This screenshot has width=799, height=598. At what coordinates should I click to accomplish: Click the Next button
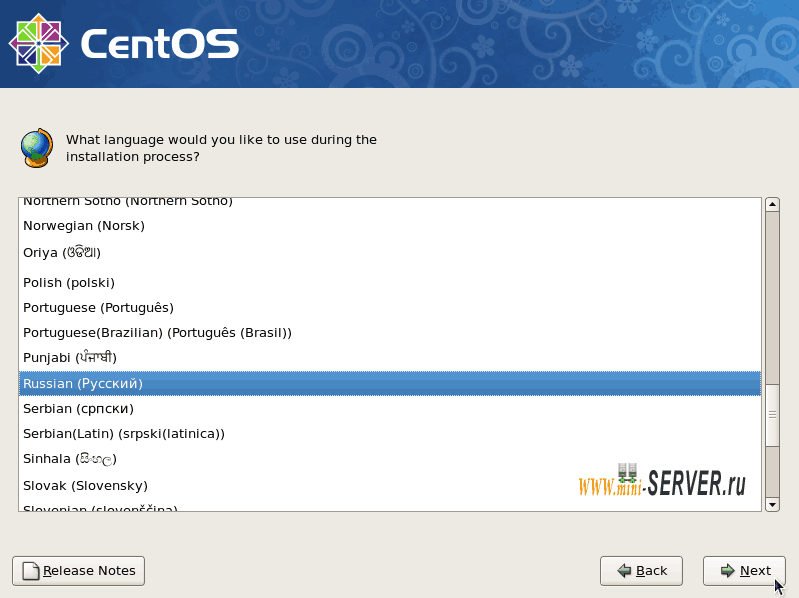(x=744, y=570)
